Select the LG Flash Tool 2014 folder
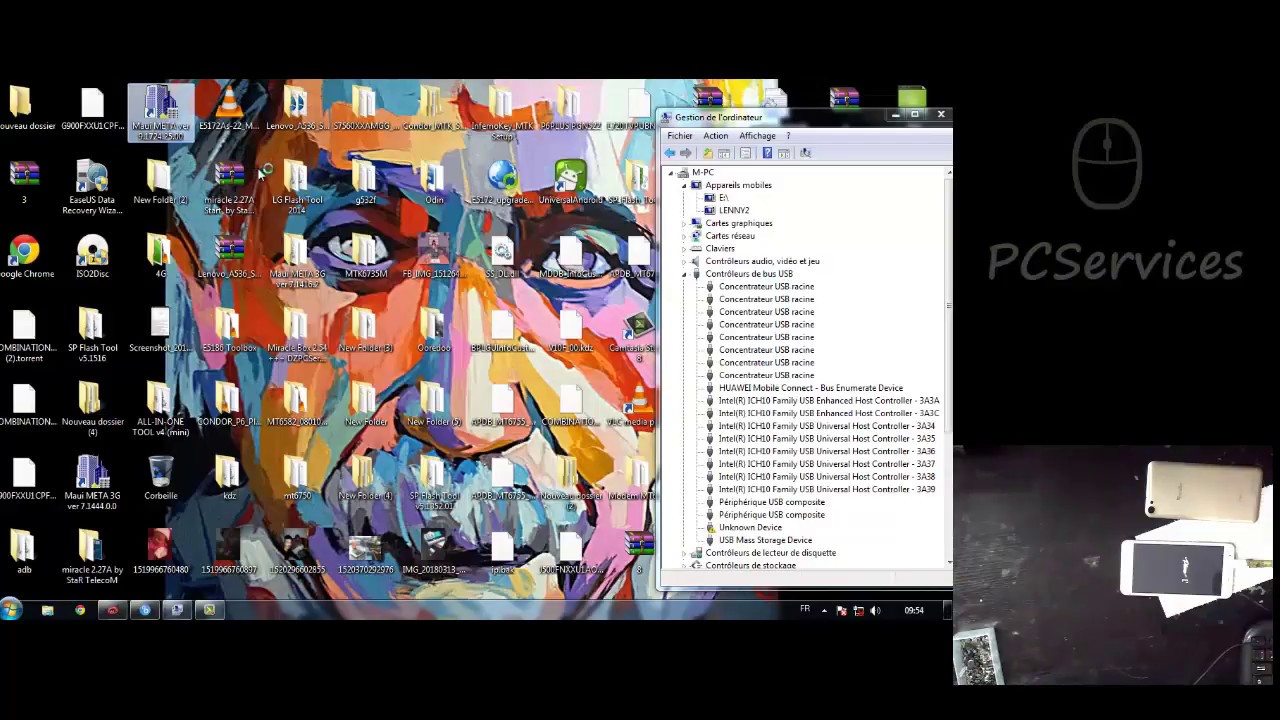Viewport: 1280px width, 720px height. [x=297, y=188]
